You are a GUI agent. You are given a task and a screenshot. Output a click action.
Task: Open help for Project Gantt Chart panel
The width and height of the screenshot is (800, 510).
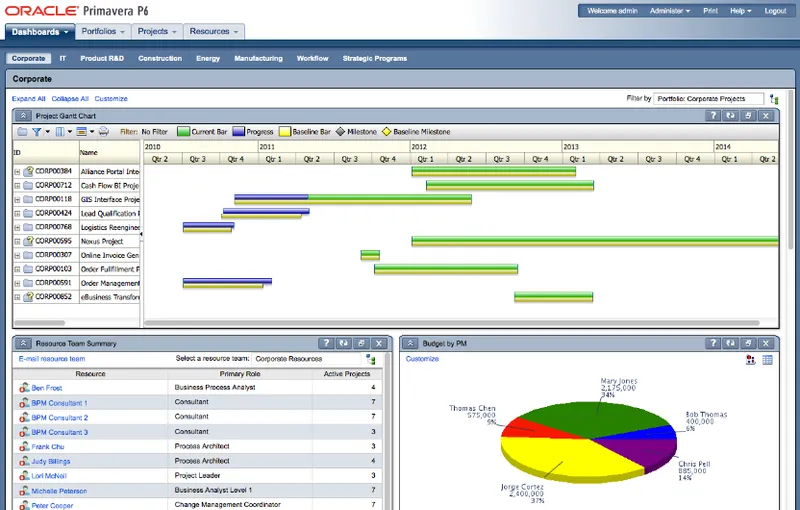pos(713,116)
